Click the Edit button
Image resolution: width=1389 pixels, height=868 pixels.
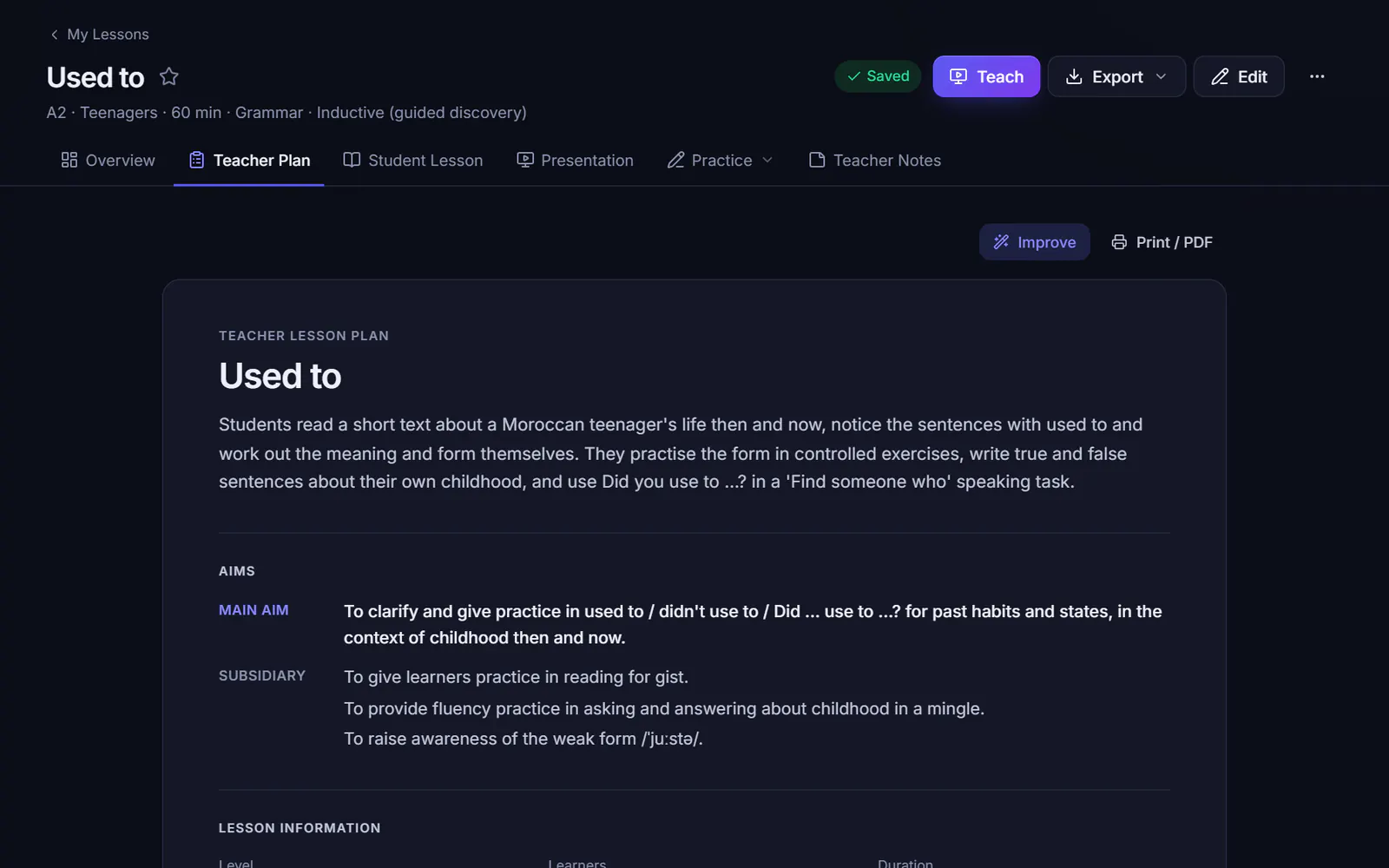(x=1239, y=76)
